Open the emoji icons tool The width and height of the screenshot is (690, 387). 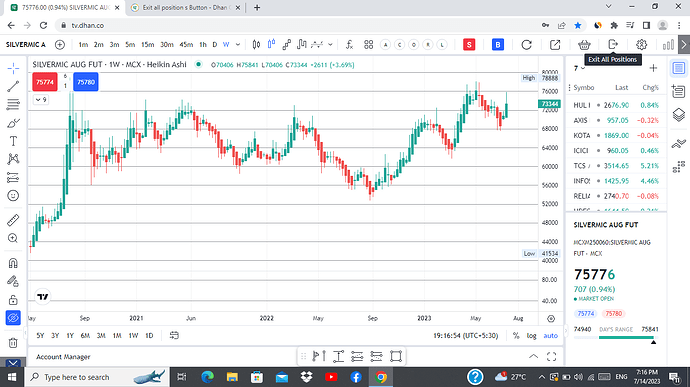pos(13,195)
